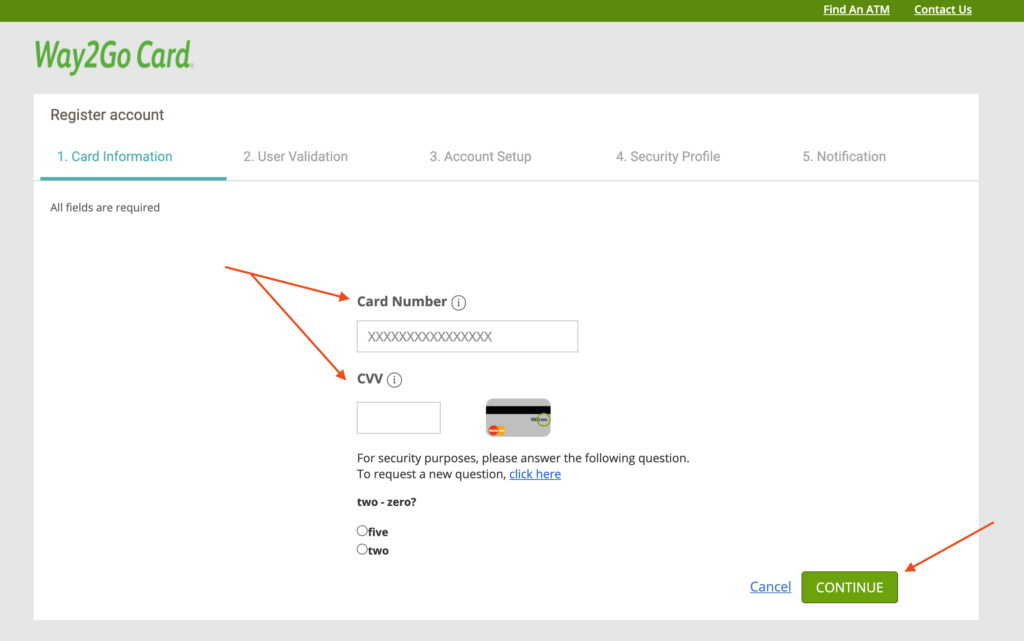Focus the Card Number input field
Screen dimensions: 1024x641
point(467,336)
